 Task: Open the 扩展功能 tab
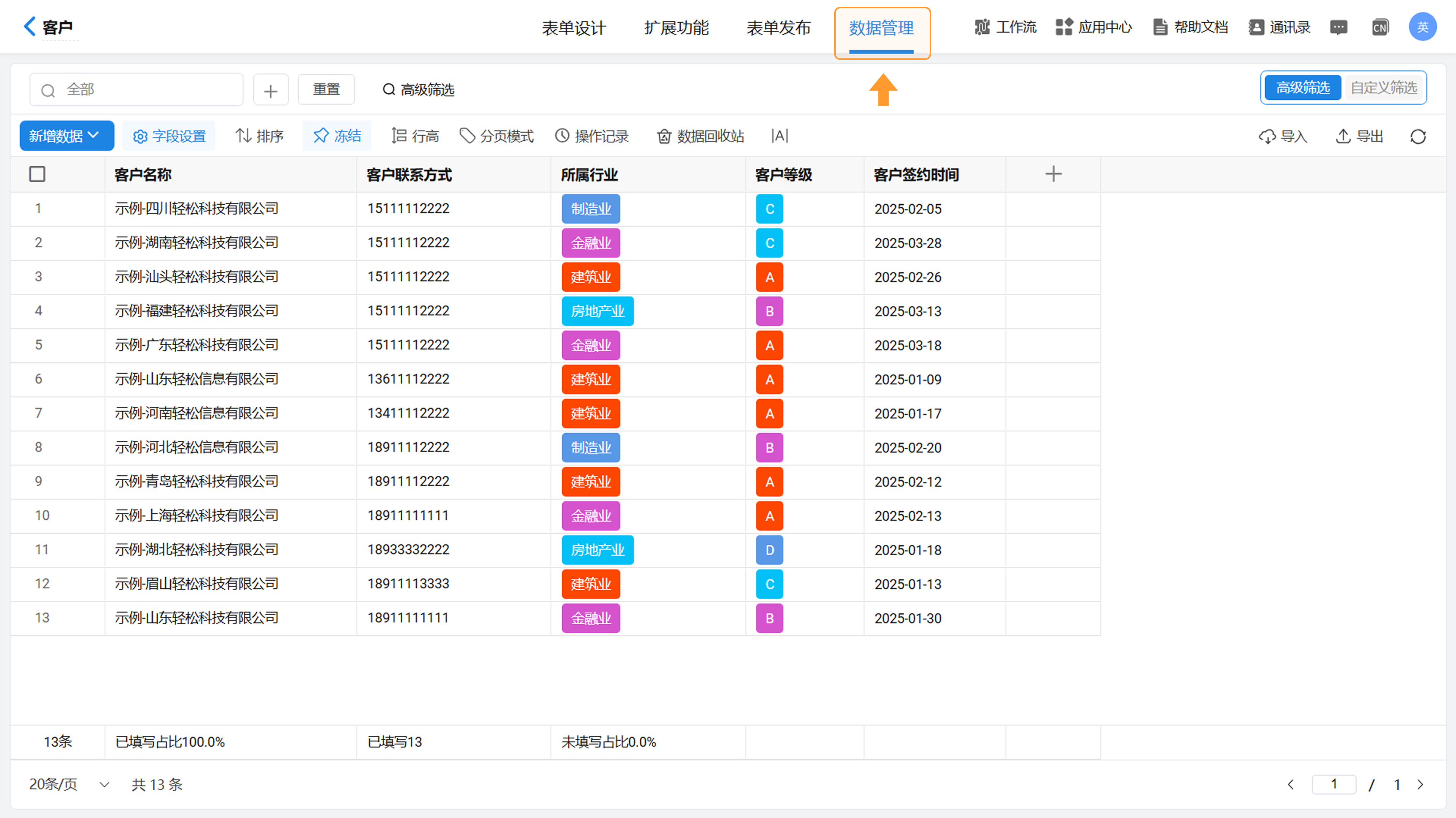pos(676,28)
